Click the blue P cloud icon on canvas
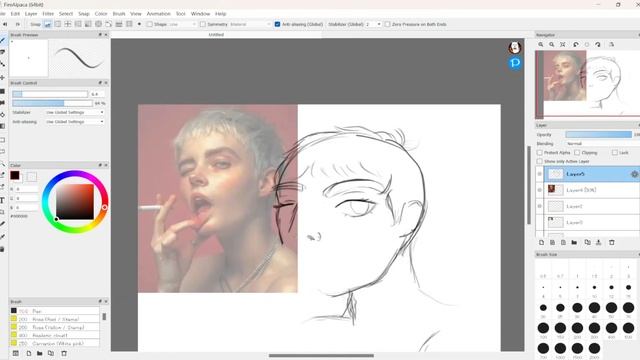Image resolution: width=640 pixels, height=360 pixels. click(515, 63)
